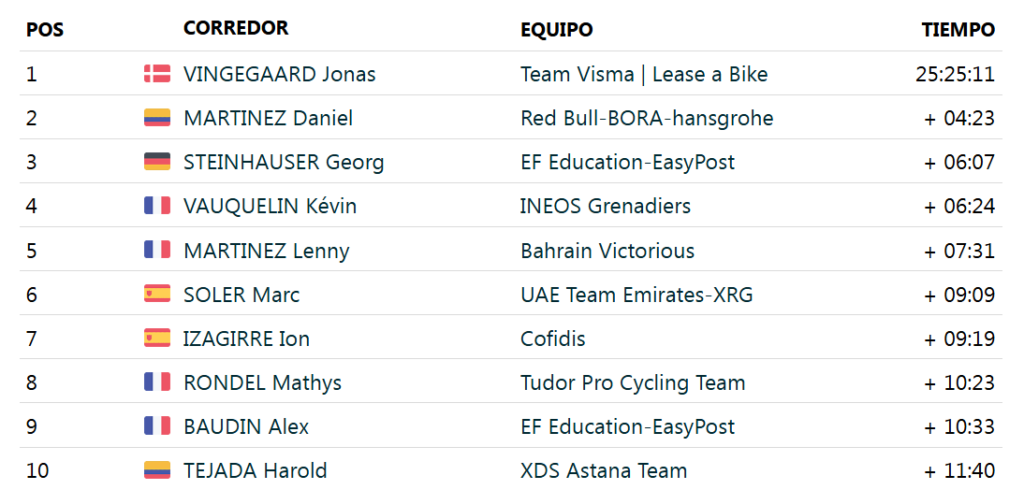
Task: Open UAE Team Emirates-XRG team page
Action: (636, 294)
